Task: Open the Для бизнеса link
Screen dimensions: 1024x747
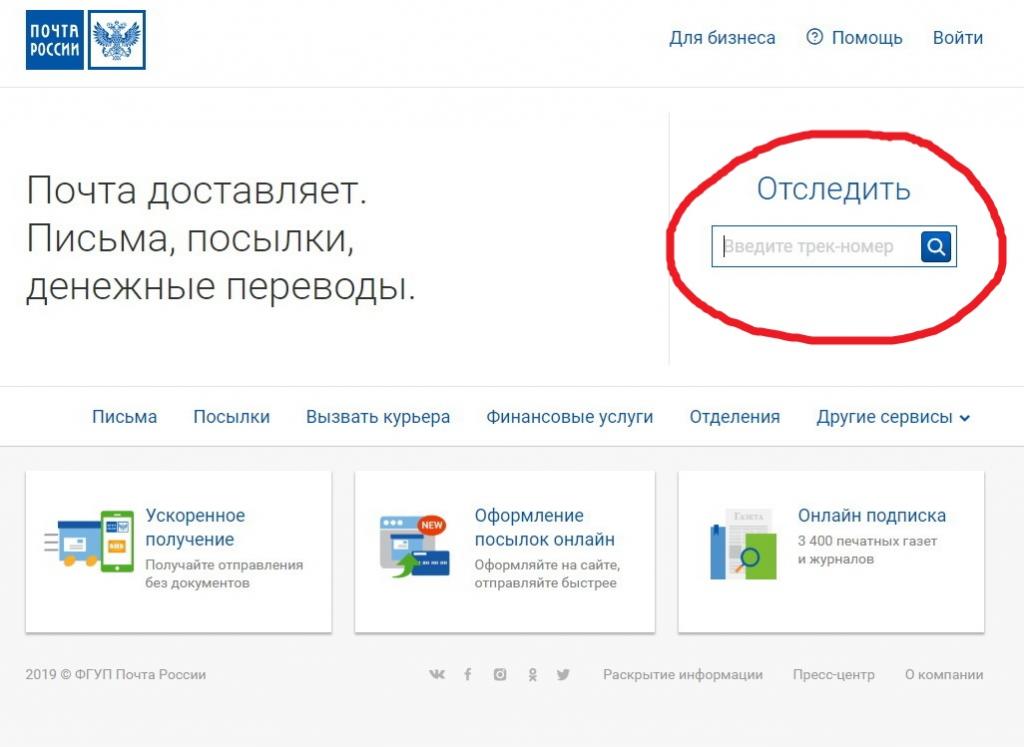Action: tap(722, 38)
